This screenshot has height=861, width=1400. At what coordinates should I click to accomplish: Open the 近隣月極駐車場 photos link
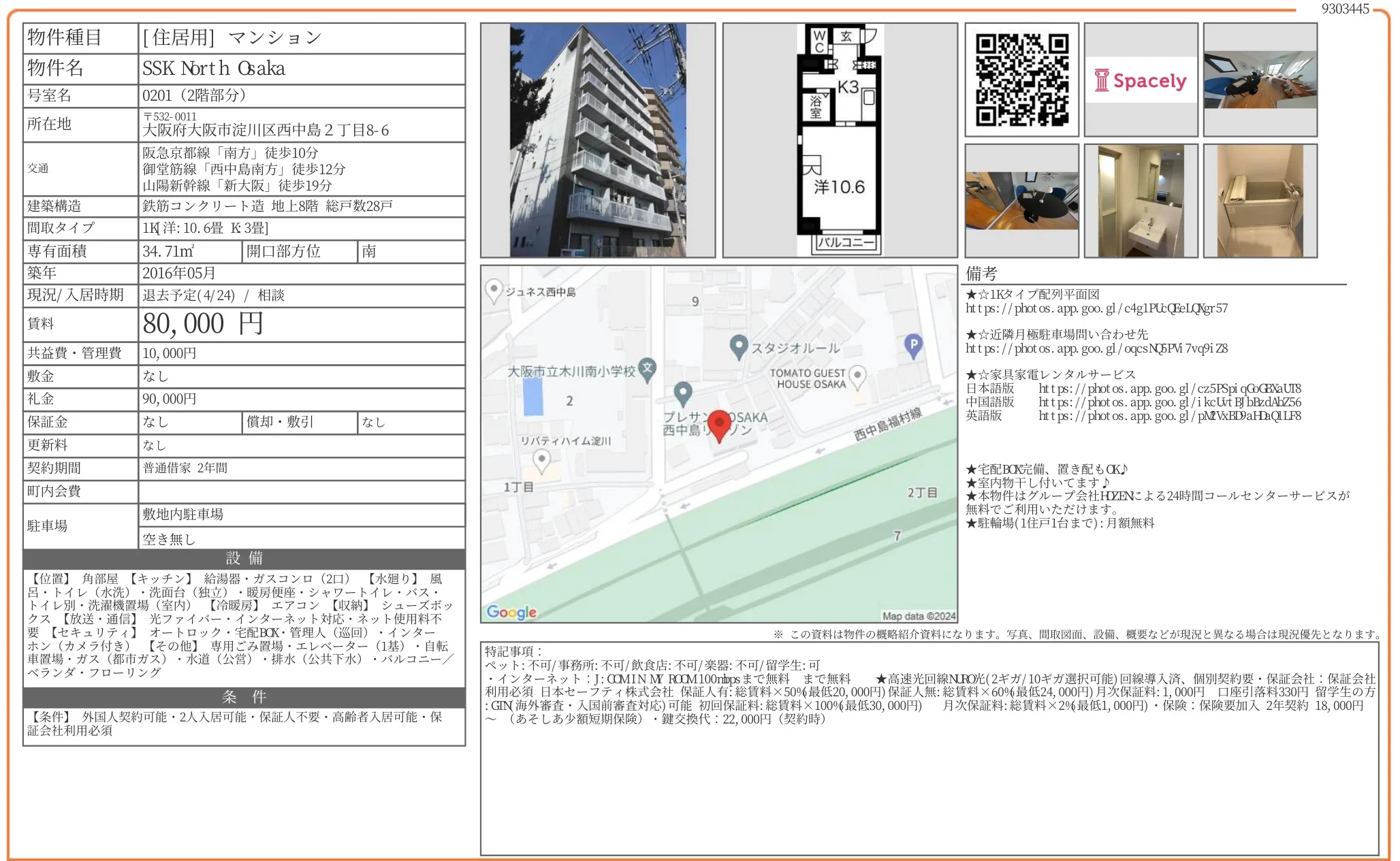pos(1096,348)
